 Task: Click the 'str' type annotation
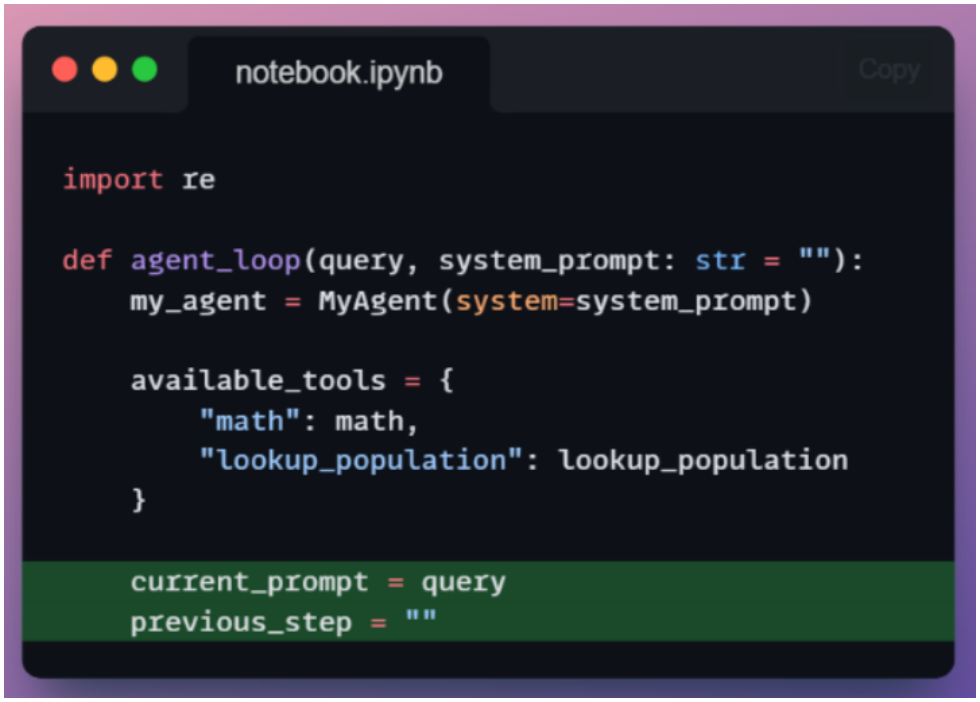click(721, 260)
